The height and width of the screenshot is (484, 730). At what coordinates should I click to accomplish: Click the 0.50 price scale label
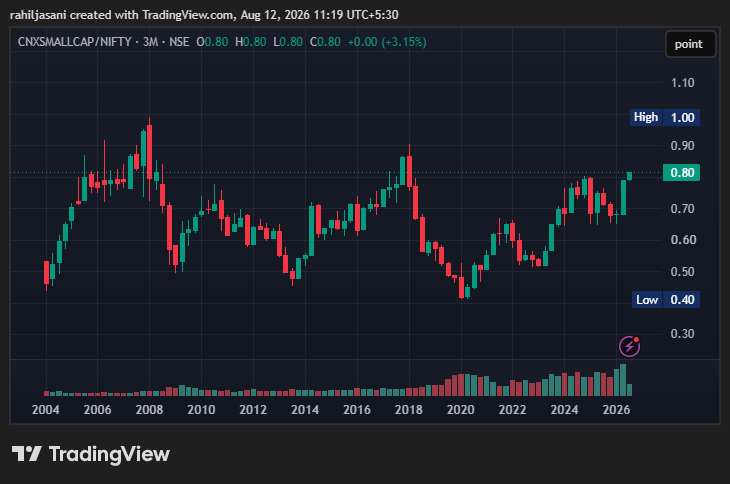click(682, 271)
